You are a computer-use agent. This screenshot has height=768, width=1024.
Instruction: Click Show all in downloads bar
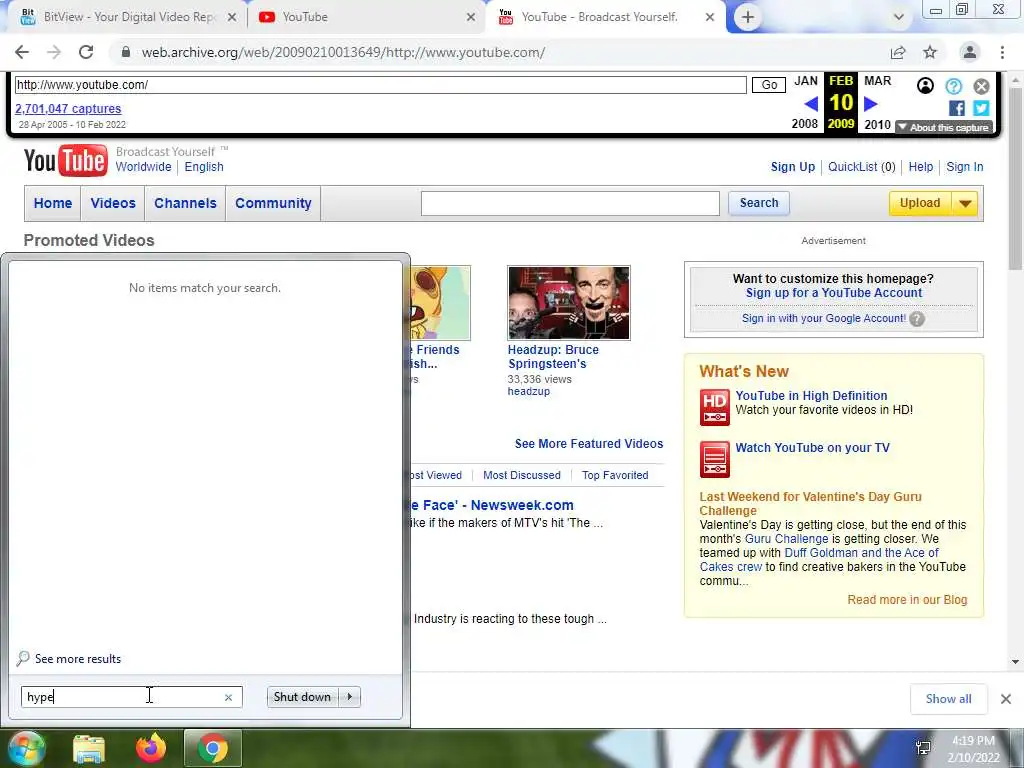tap(948, 699)
